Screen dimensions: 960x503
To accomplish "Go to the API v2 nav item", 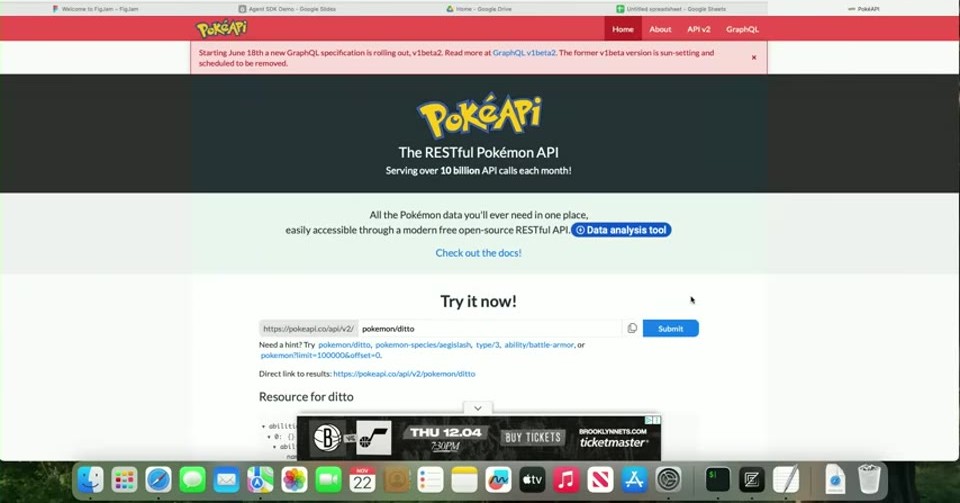I will tap(699, 29).
